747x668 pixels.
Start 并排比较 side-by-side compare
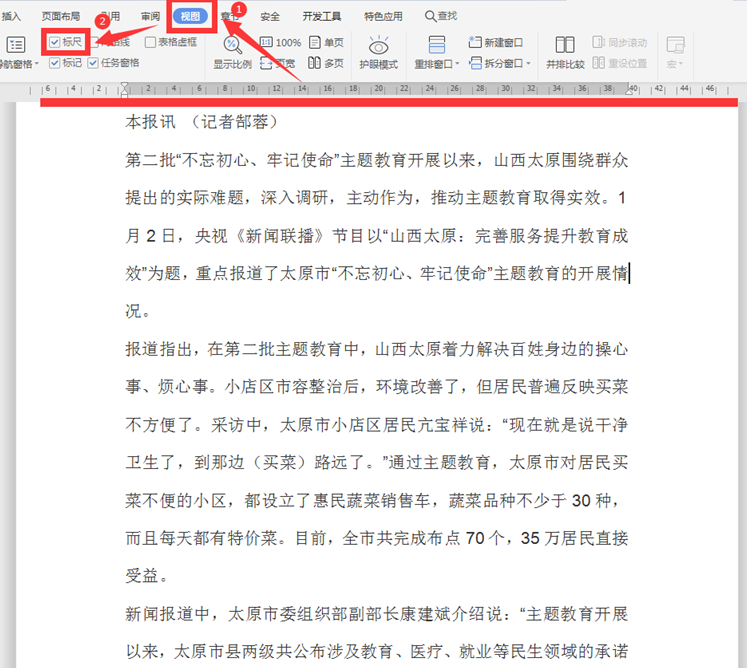point(565,52)
